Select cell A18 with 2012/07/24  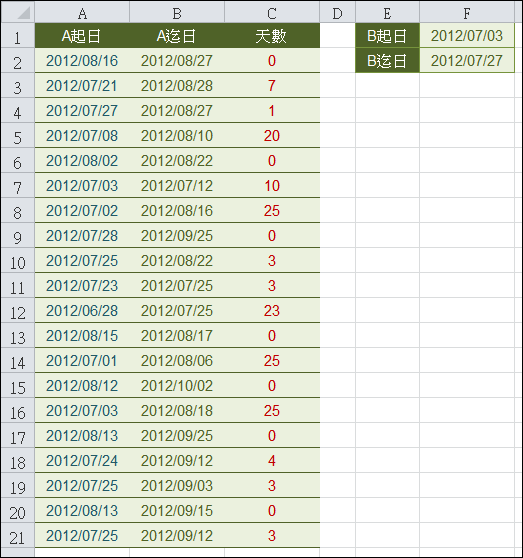[x=82, y=461]
